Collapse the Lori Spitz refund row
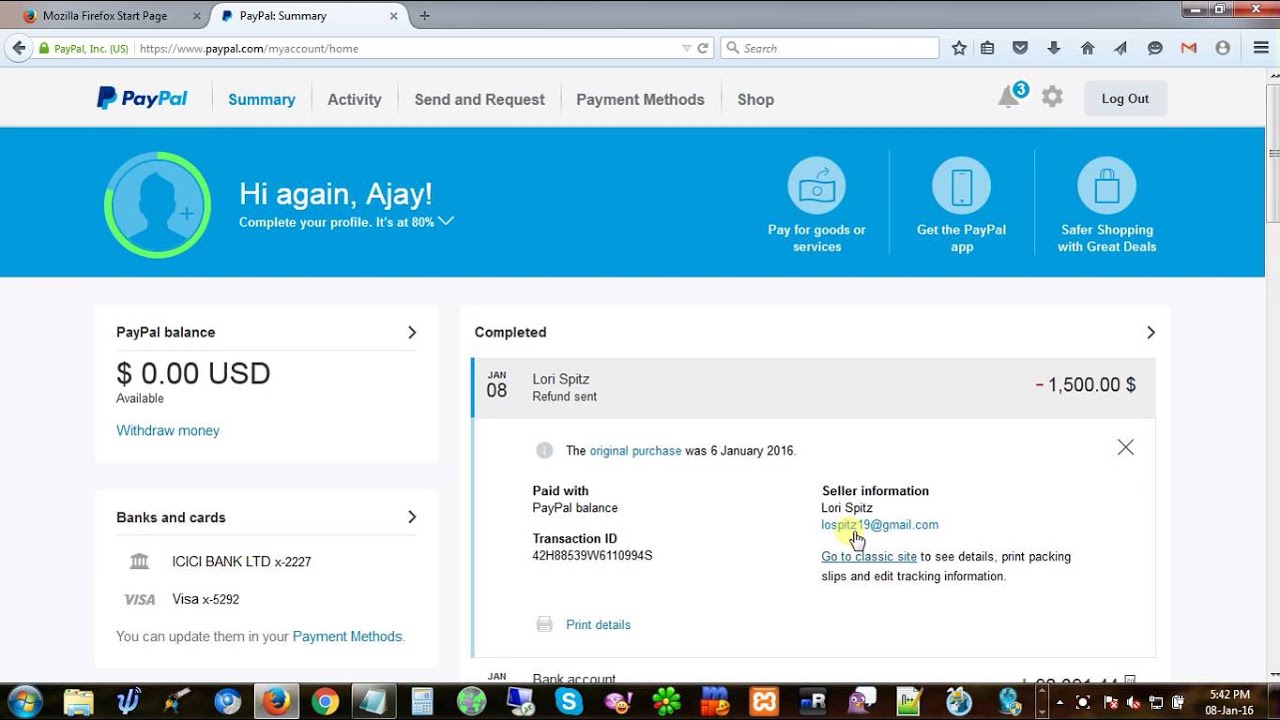This screenshot has height=720, width=1280. tap(814, 387)
